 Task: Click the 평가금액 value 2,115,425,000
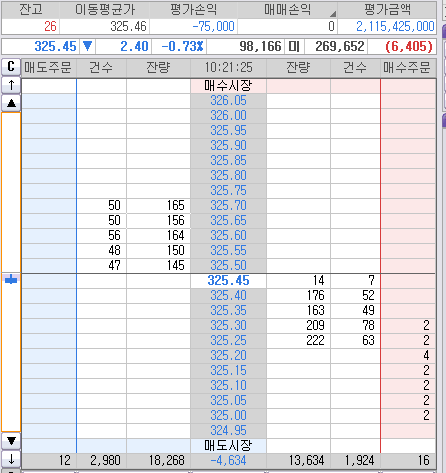tap(387, 26)
